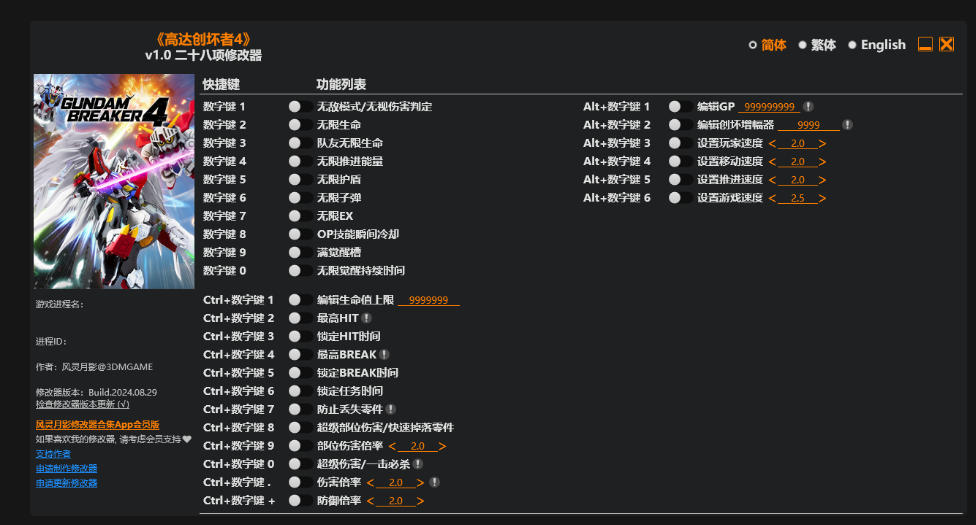Enable 无限觉醒持续时间 toggle
The width and height of the screenshot is (976, 525).
tap(300, 270)
